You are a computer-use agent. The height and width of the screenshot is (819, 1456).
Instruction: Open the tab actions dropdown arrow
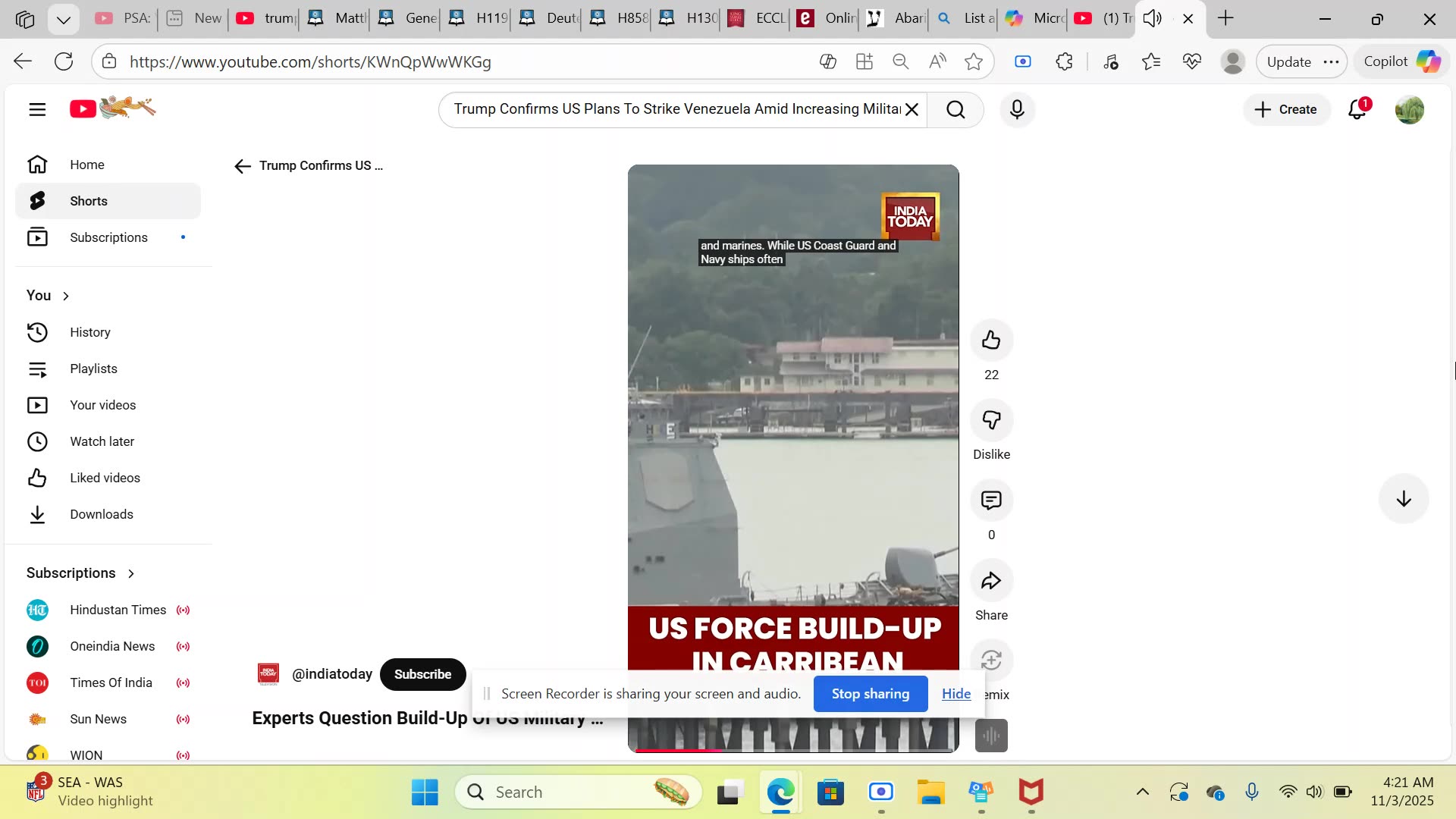(x=64, y=20)
